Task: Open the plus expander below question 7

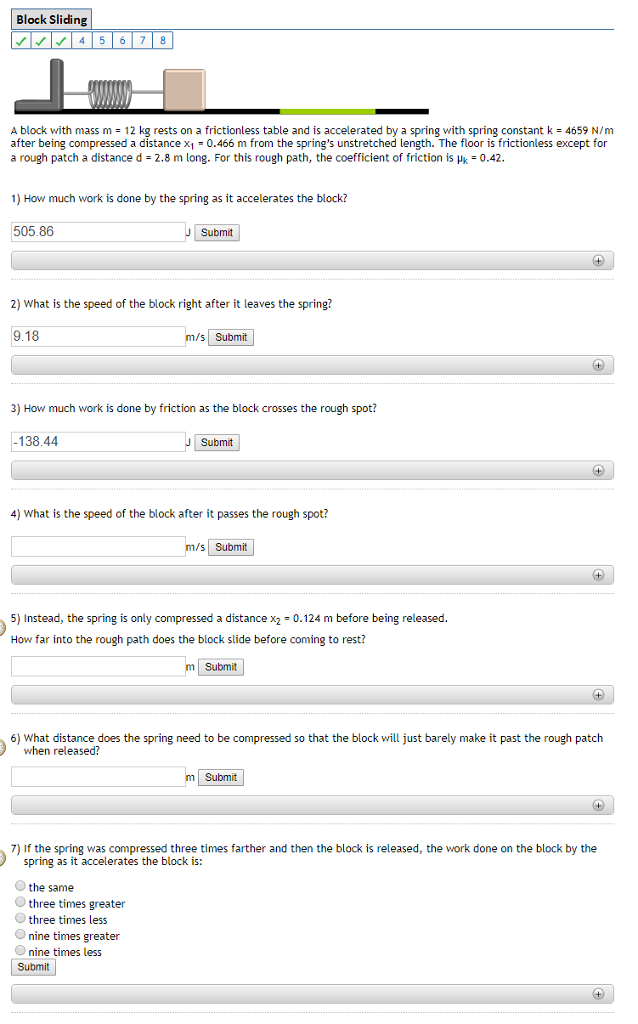Action: 598,994
